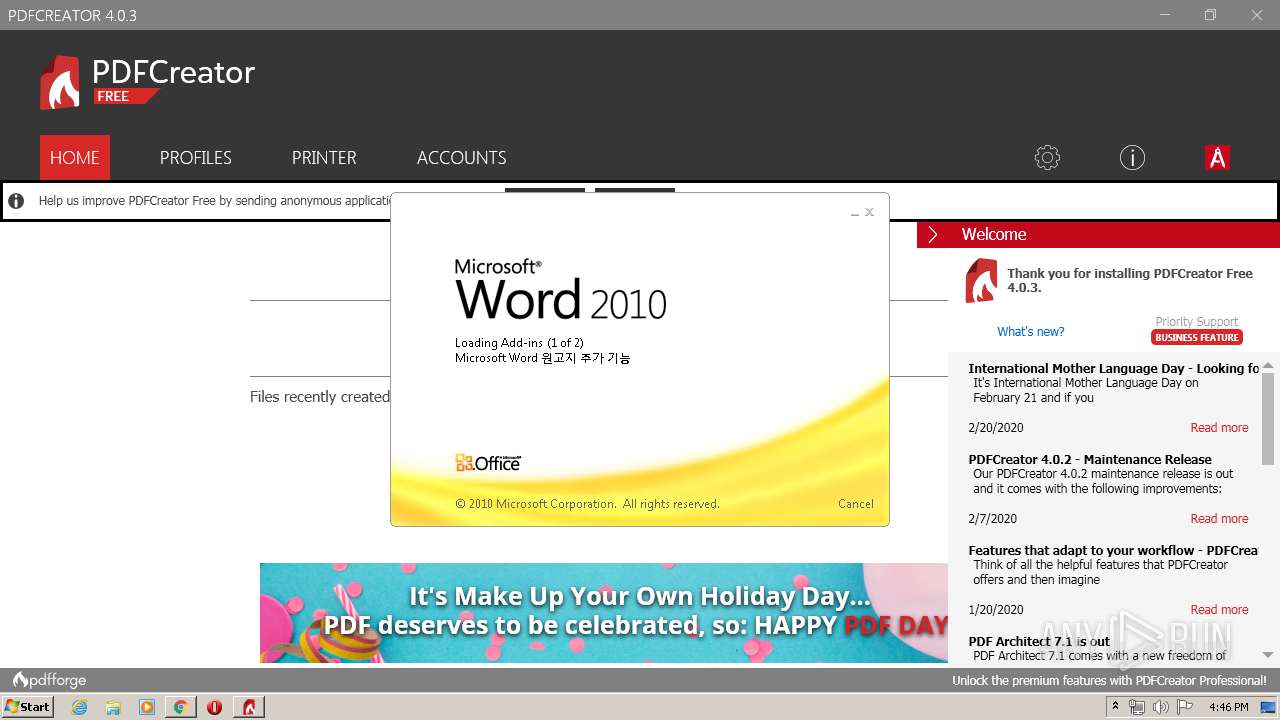1280x720 pixels.
Task: Click the Thank you for installing message
Action: 1130,280
